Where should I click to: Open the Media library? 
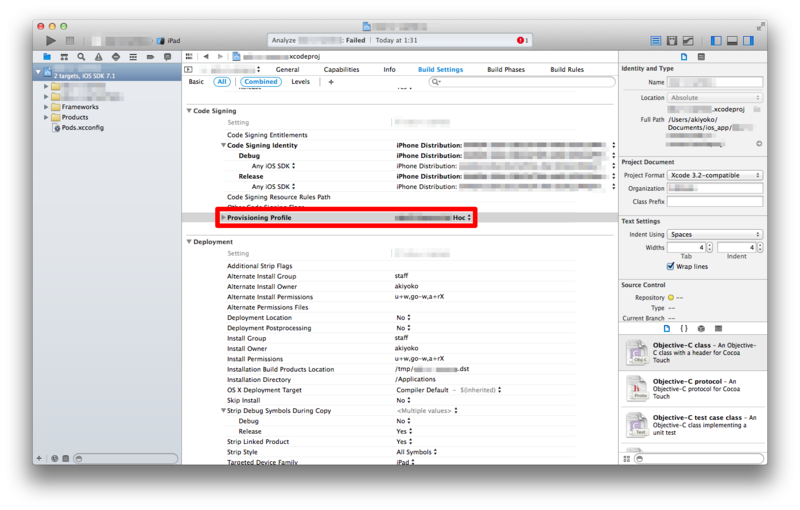click(x=718, y=328)
